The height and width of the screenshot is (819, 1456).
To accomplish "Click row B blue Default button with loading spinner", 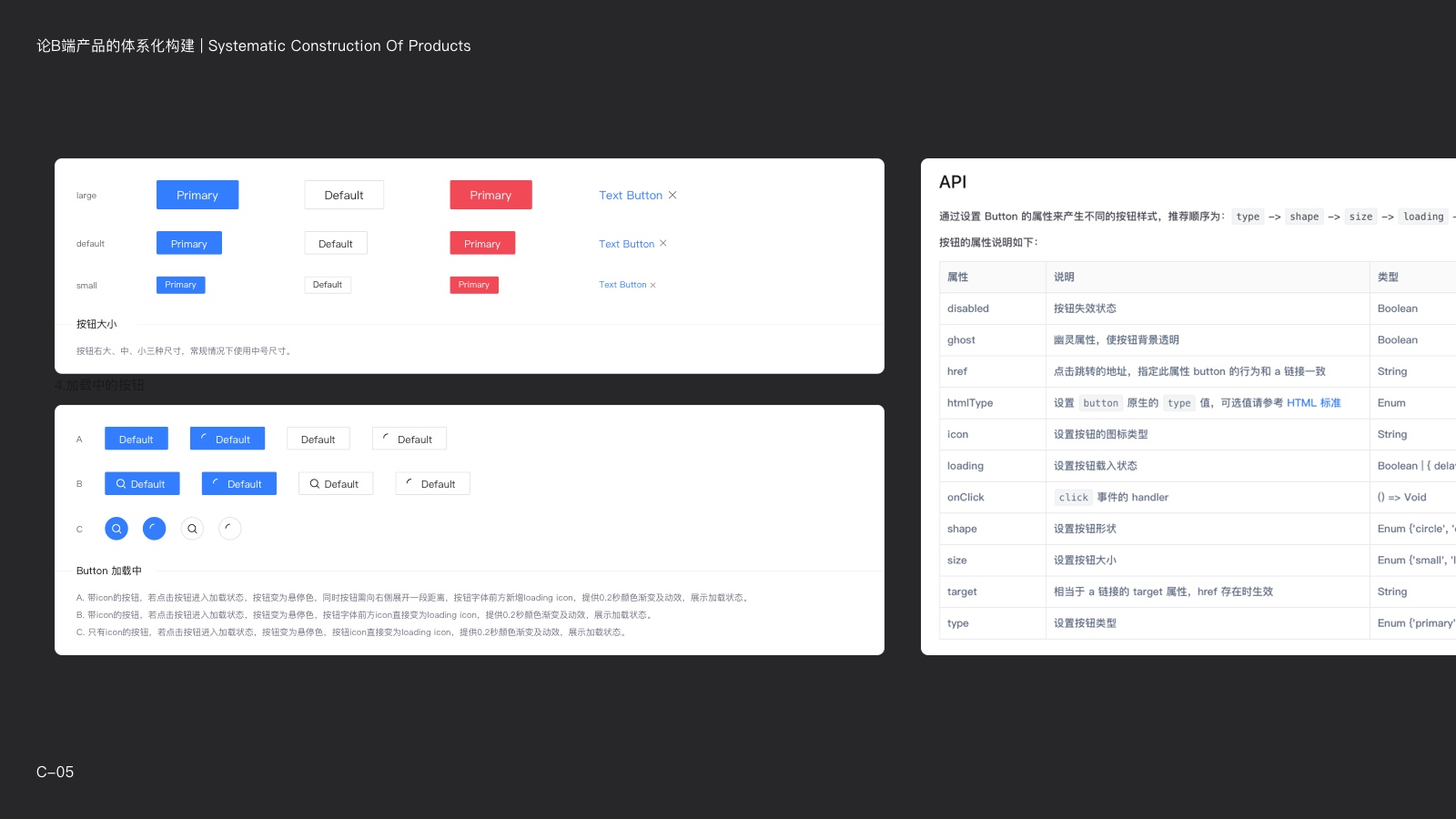I will [x=238, y=484].
